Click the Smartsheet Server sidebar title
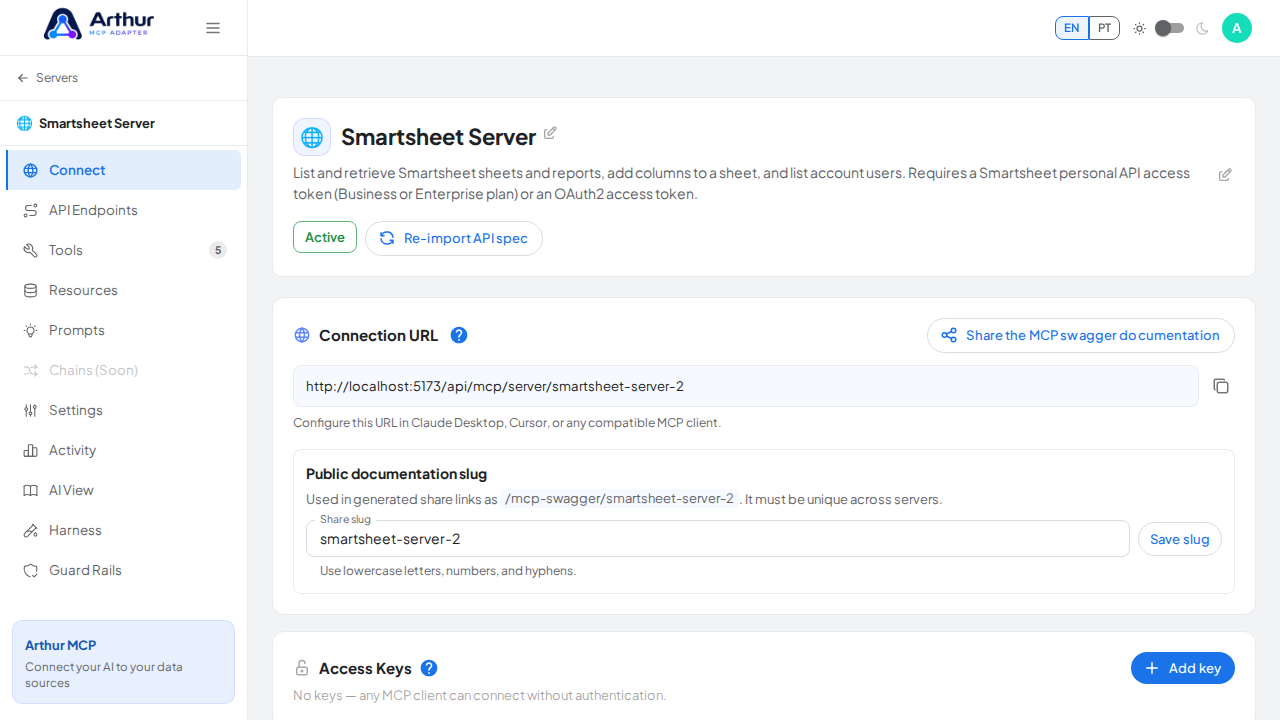Screen dimensions: 1280x720 (97, 123)
